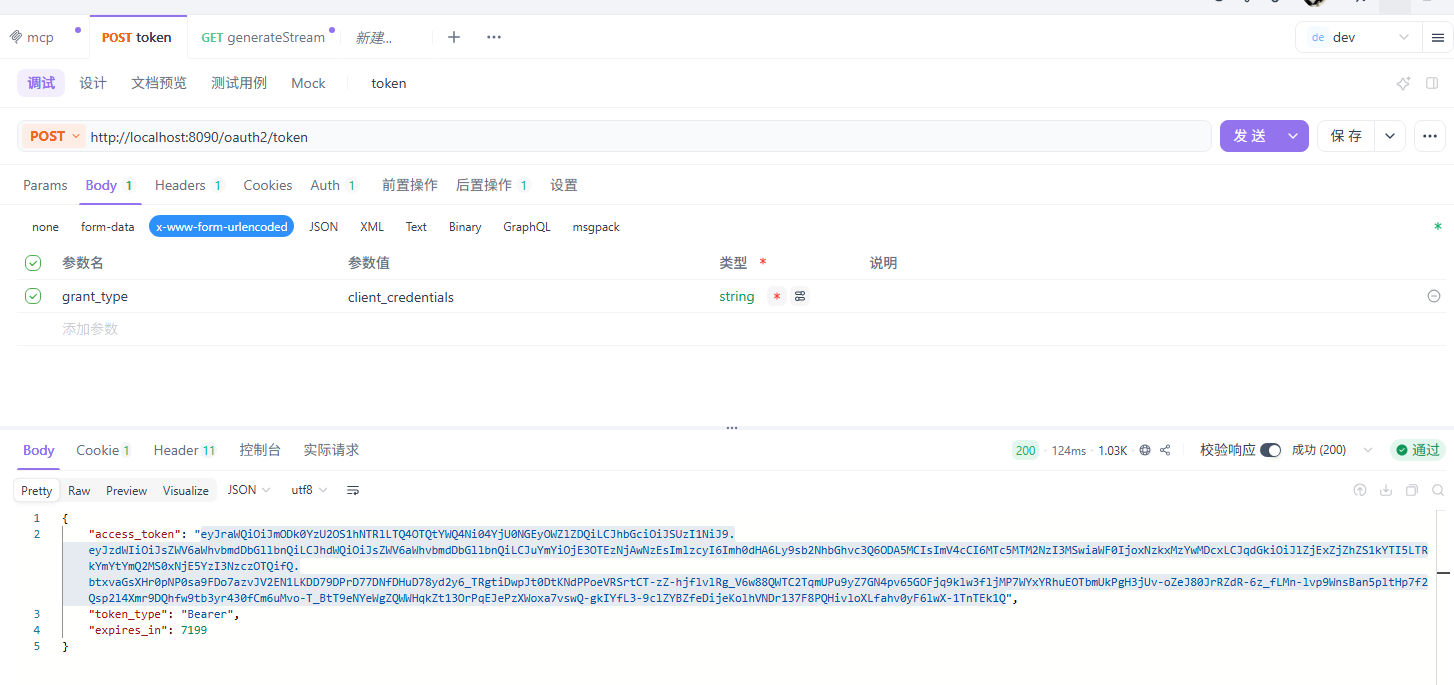Image resolution: width=1454 pixels, height=685 pixels.
Task: Select the x-www-form-urlencoded body type
Action: [x=222, y=227]
